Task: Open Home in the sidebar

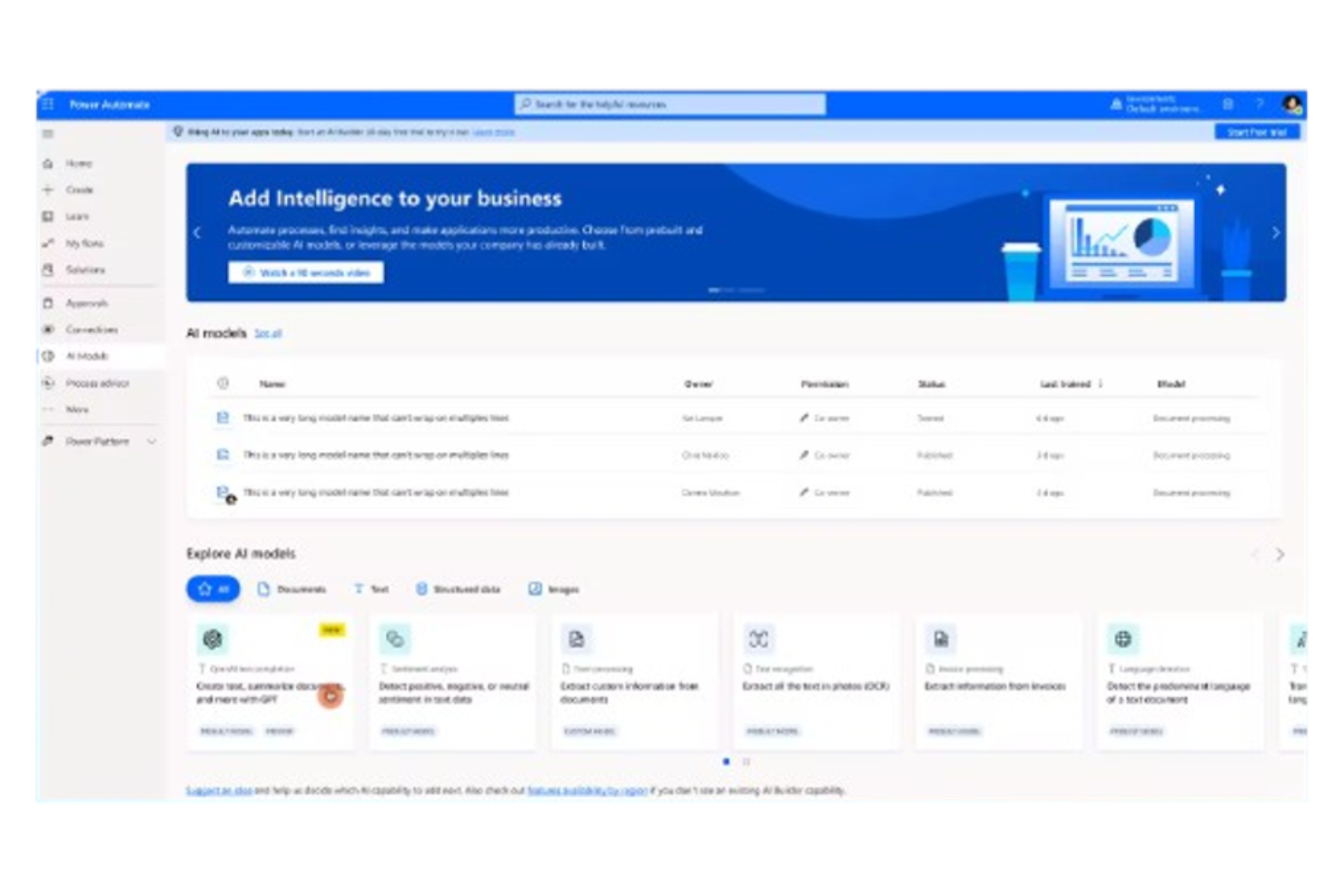Action: pyautogui.click(x=79, y=163)
